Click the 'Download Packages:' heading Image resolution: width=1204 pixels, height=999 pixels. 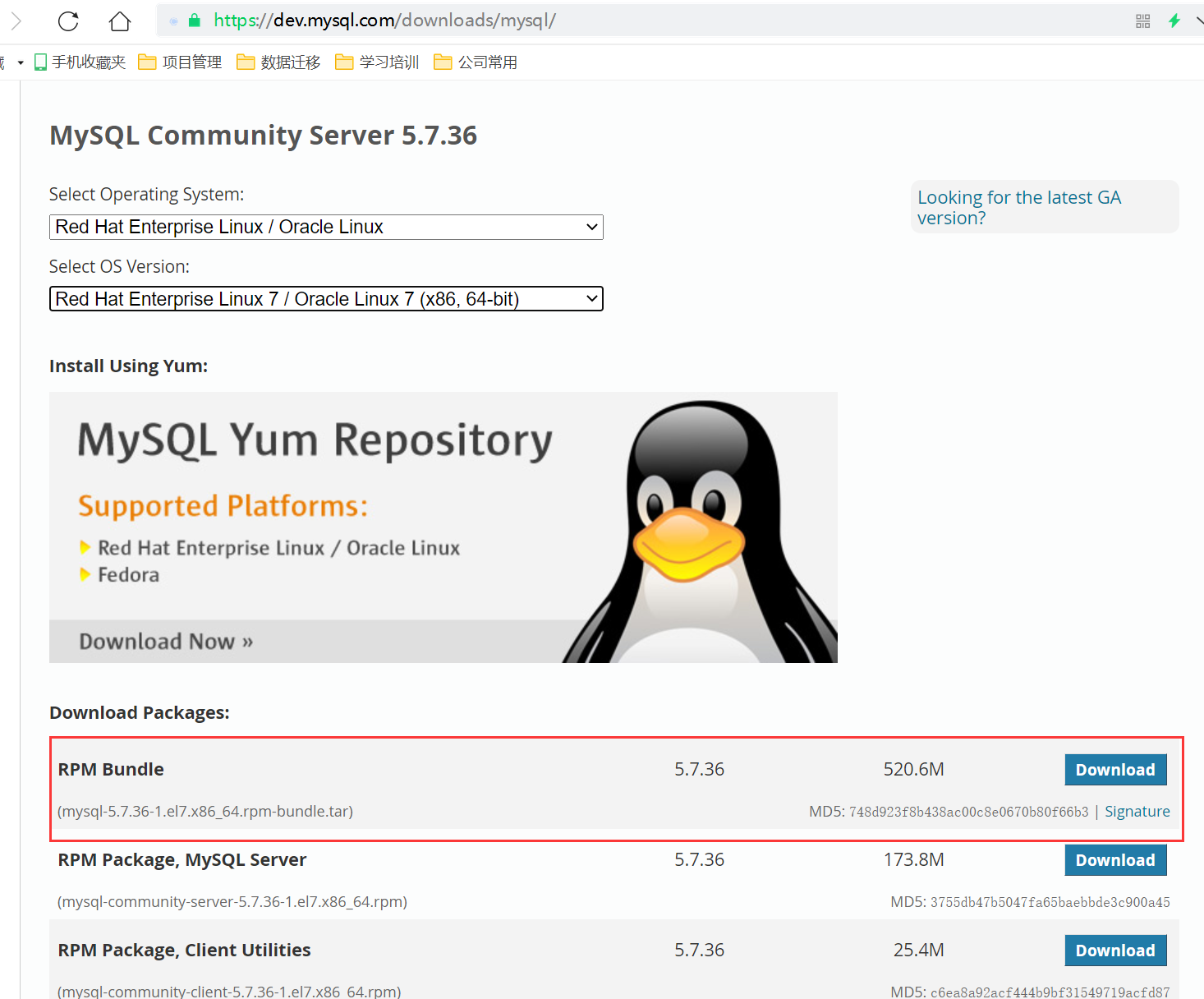coord(140,713)
